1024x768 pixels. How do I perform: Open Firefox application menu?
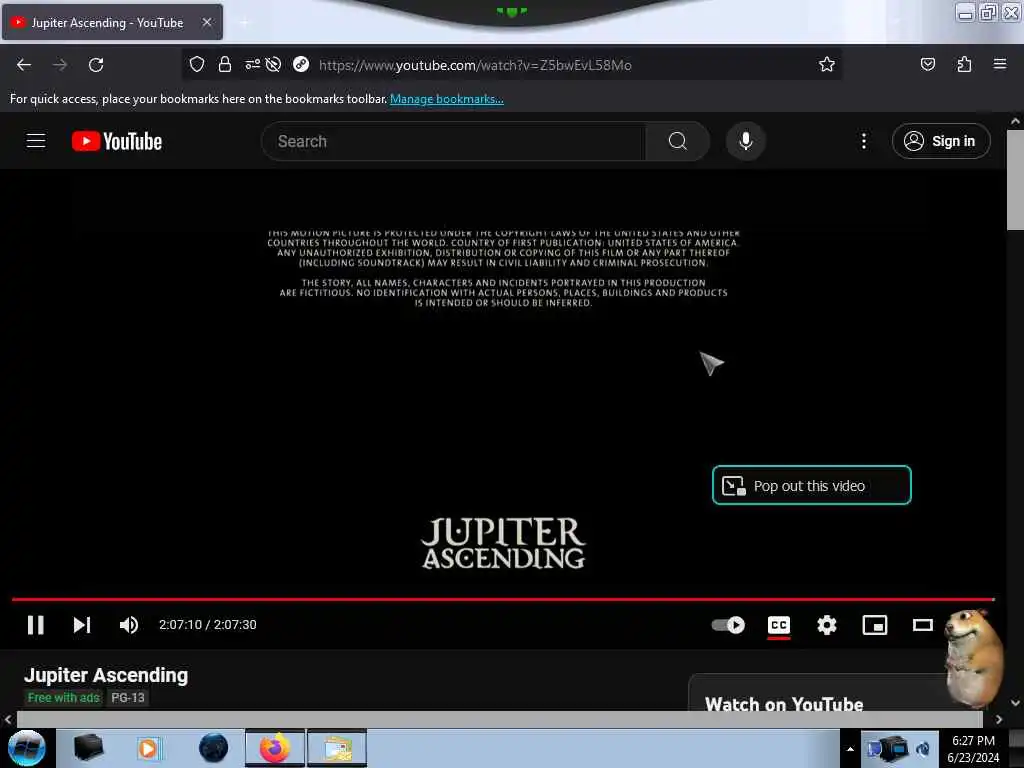pyautogui.click(x=1000, y=64)
